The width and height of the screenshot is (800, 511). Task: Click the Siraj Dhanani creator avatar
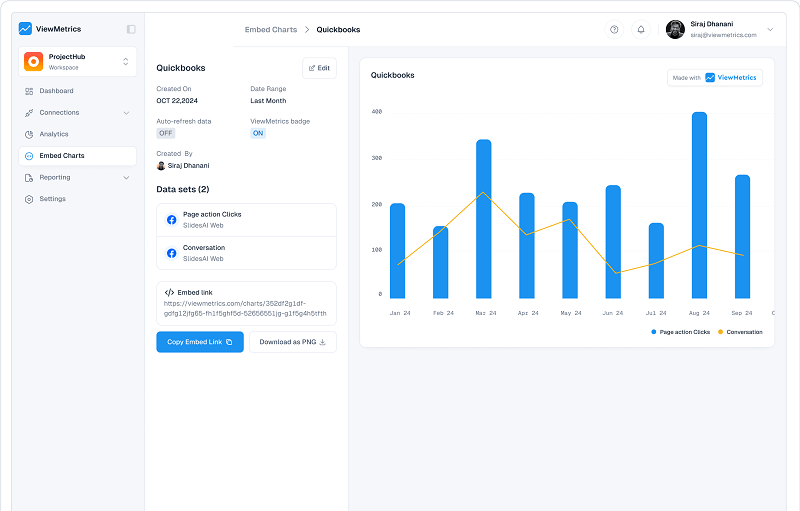161,166
